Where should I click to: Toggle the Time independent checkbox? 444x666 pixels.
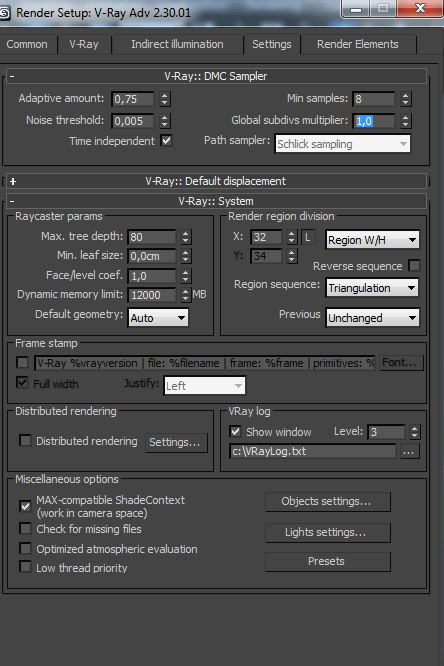click(x=167, y=141)
